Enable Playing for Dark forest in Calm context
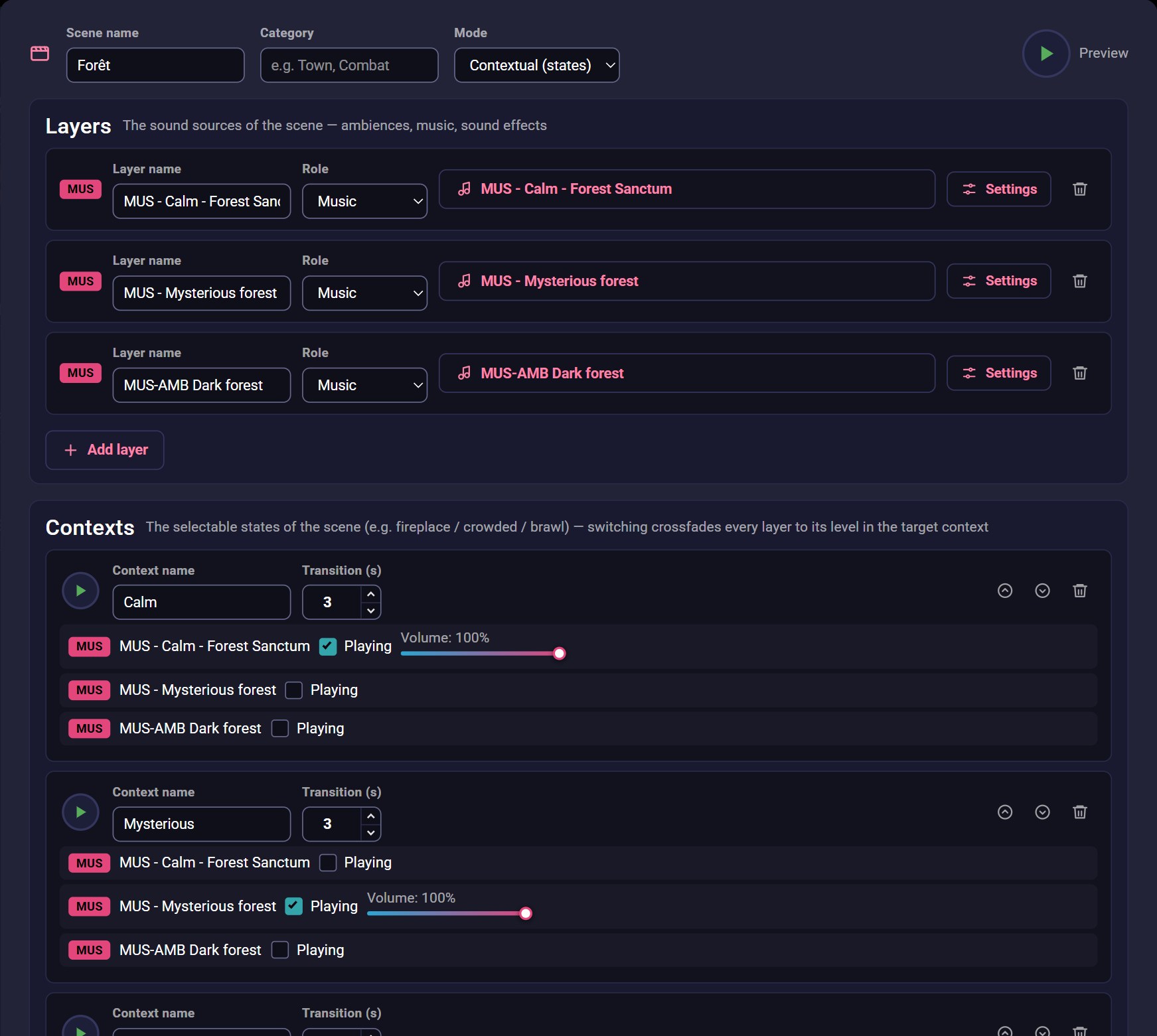This screenshot has height=1036, width=1157. pos(280,729)
